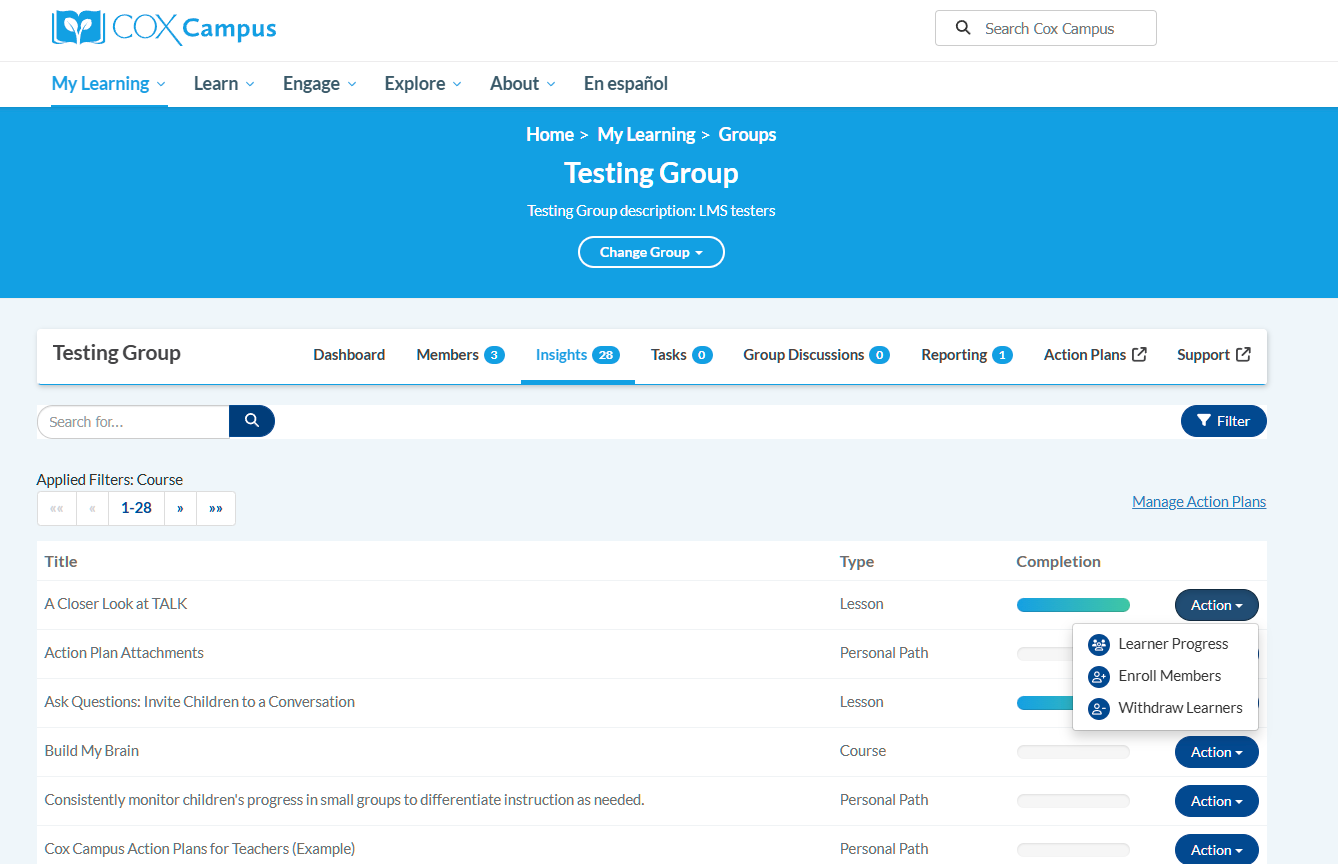The image size is (1338, 864).
Task: Click completion bar for A Closer Look at TALK
Action: (1073, 605)
